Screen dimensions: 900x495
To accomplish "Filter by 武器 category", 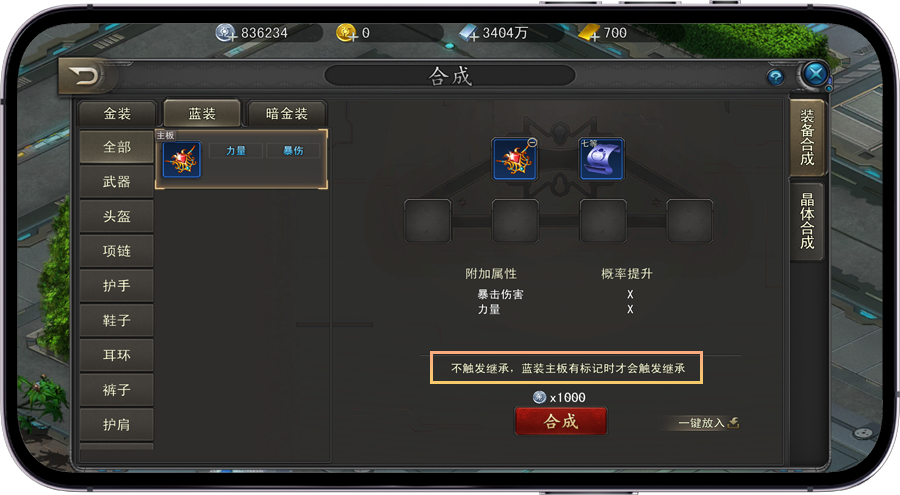I will [x=117, y=182].
